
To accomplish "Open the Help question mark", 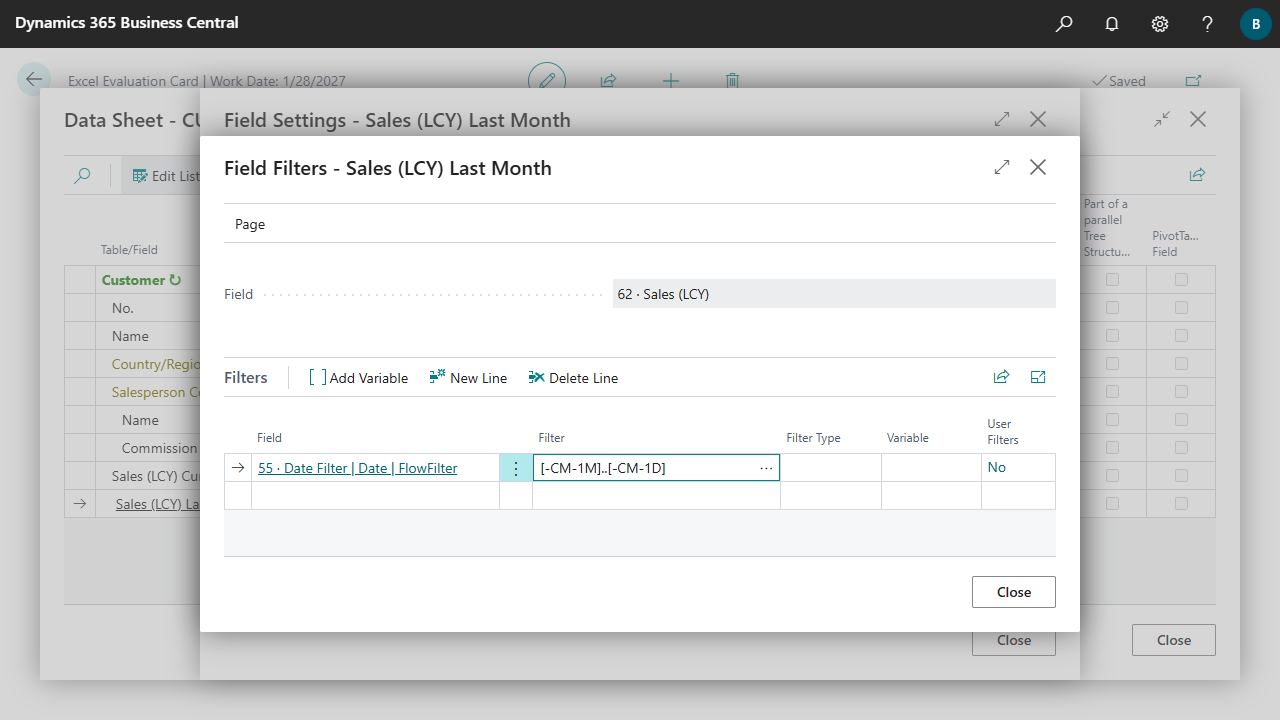I will (x=1208, y=24).
